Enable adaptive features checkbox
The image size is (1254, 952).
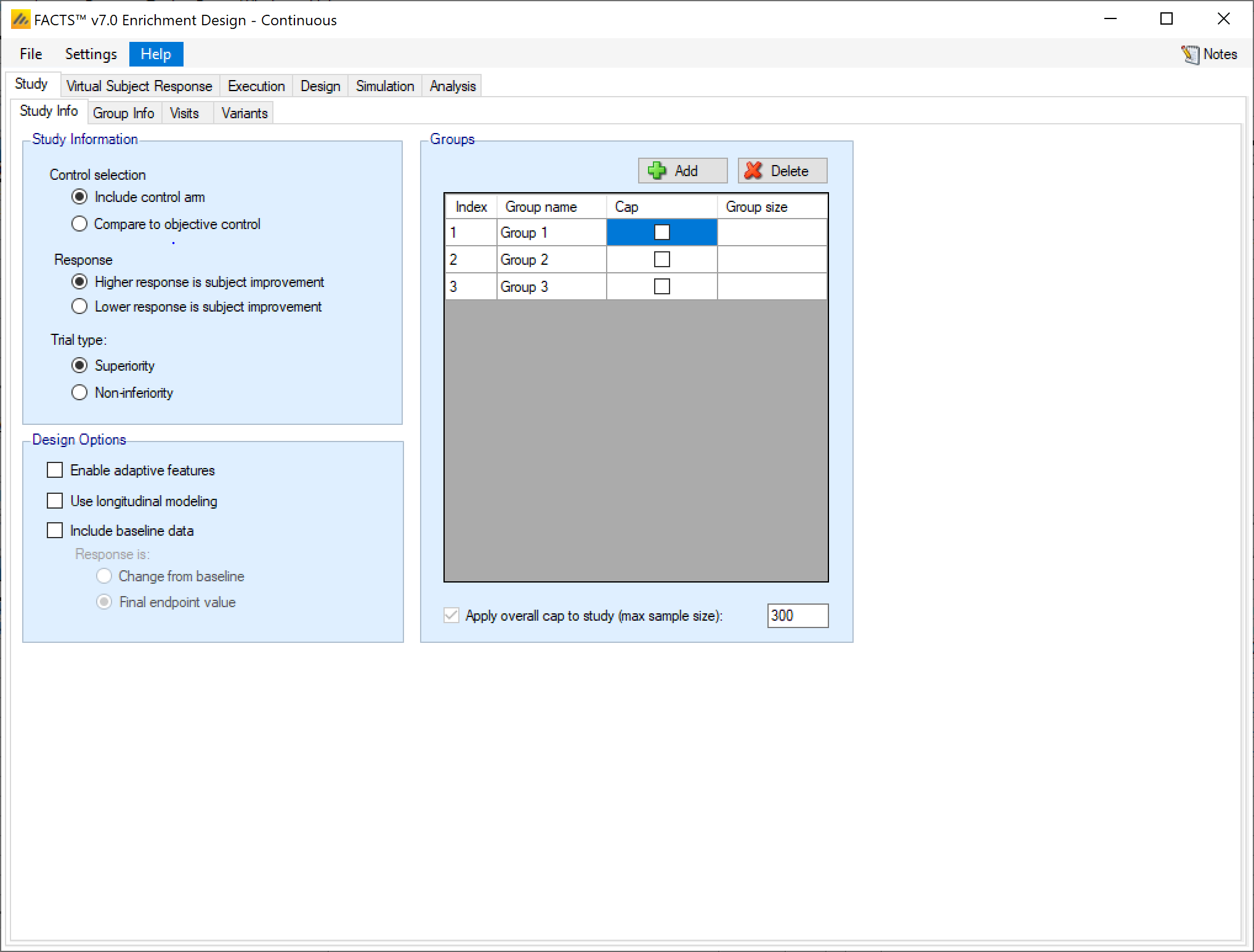(x=55, y=470)
